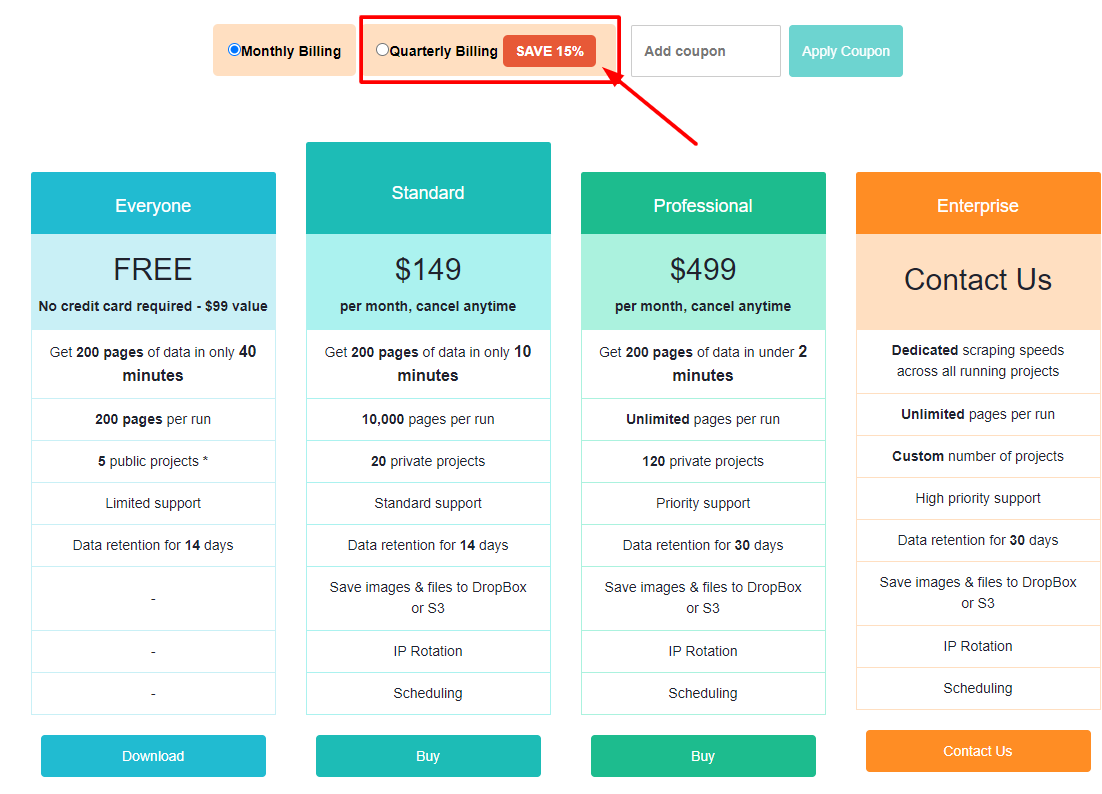Click the IP Rotation row under Standard
Viewport: 1102px width, 794px height.
pos(428,651)
